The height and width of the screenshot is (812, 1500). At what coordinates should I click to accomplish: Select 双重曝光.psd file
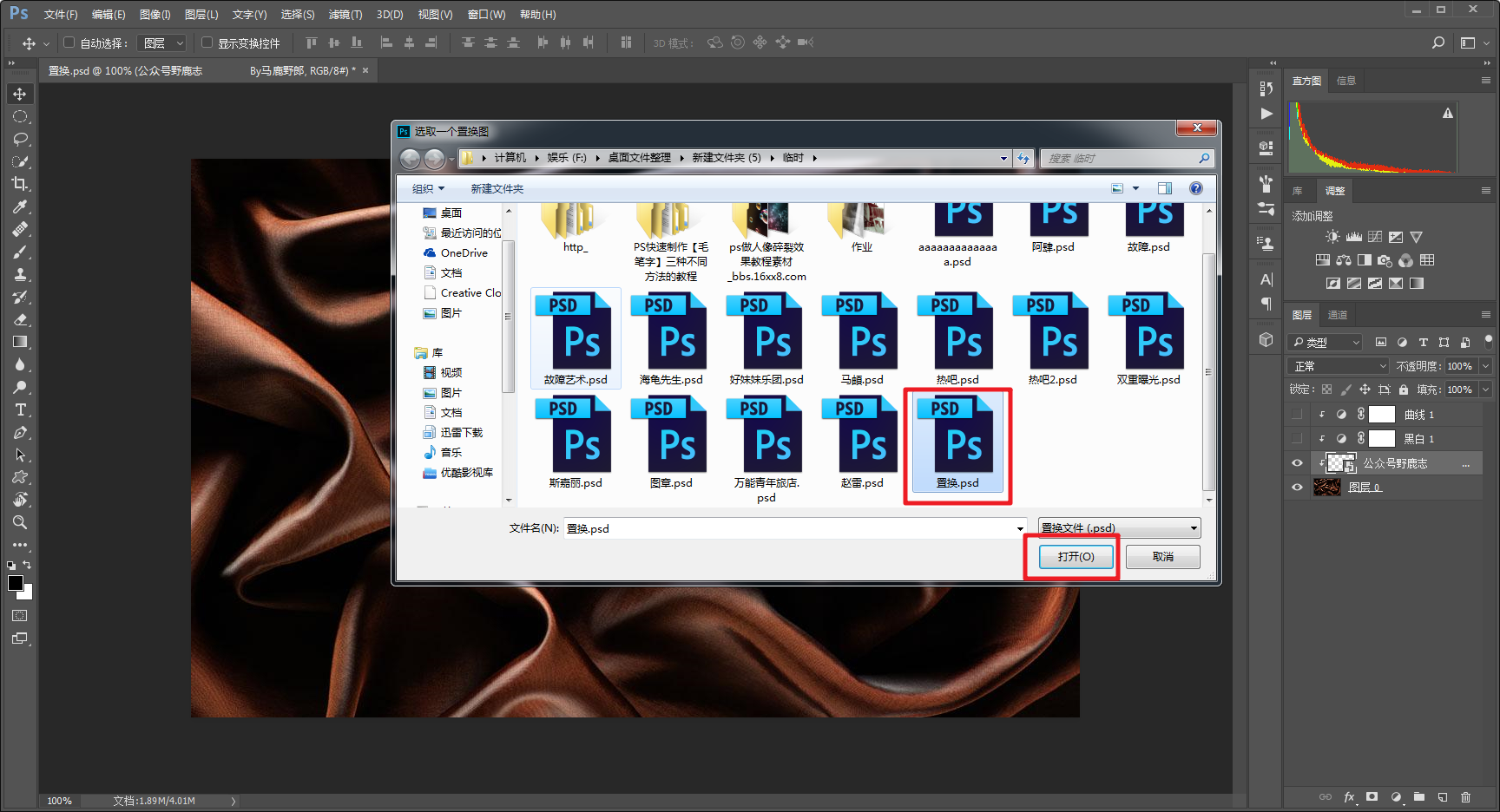point(1148,339)
